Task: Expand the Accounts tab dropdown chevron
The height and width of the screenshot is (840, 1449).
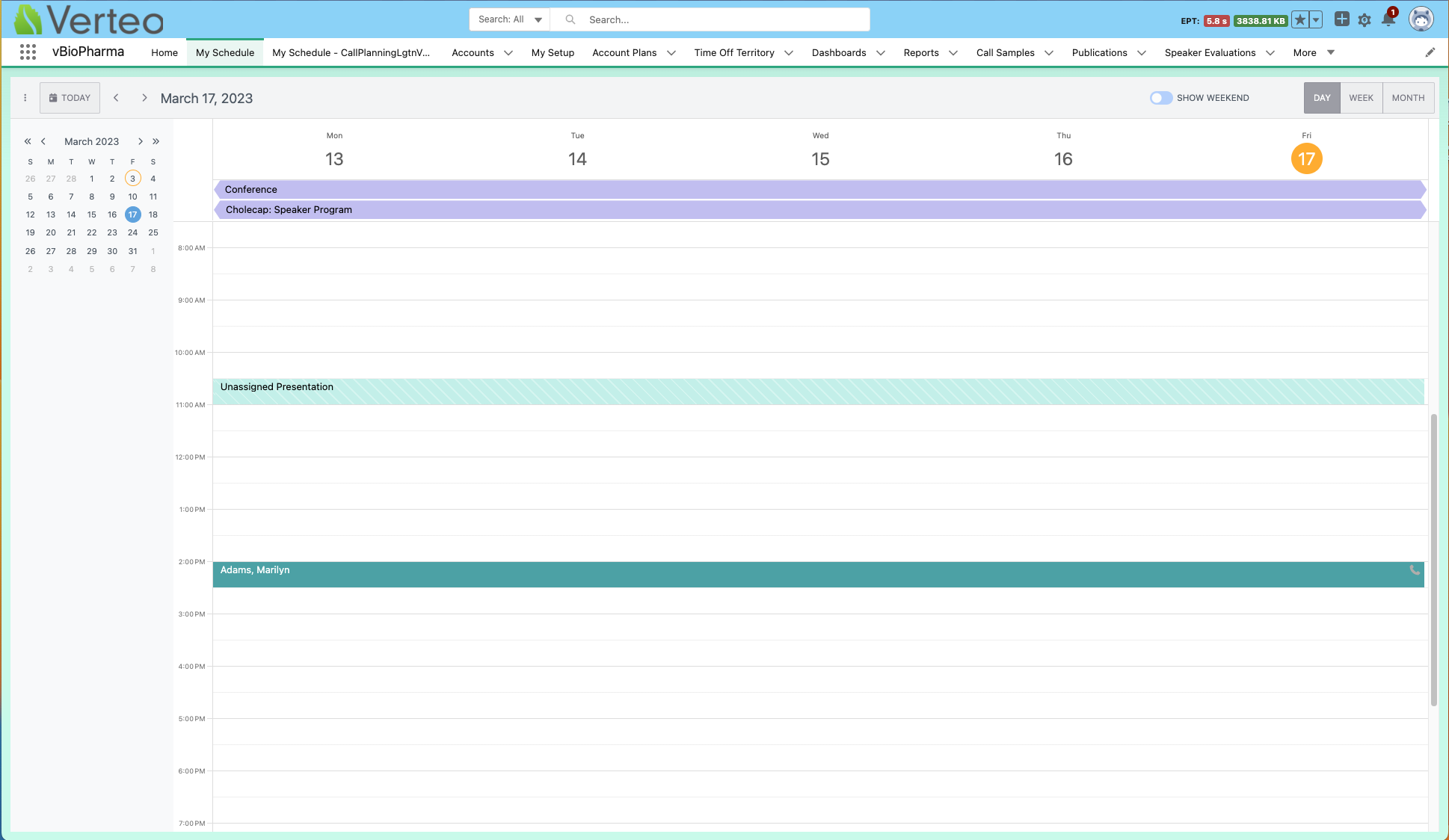Action: point(508,53)
